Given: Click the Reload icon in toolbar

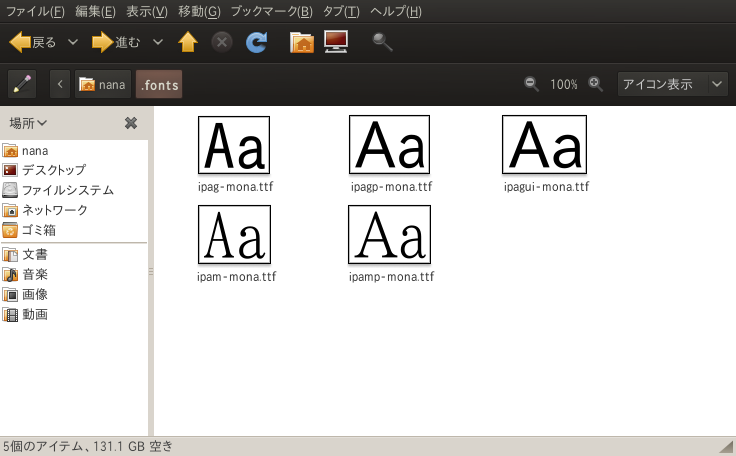Looking at the screenshot, I should coord(256,42).
